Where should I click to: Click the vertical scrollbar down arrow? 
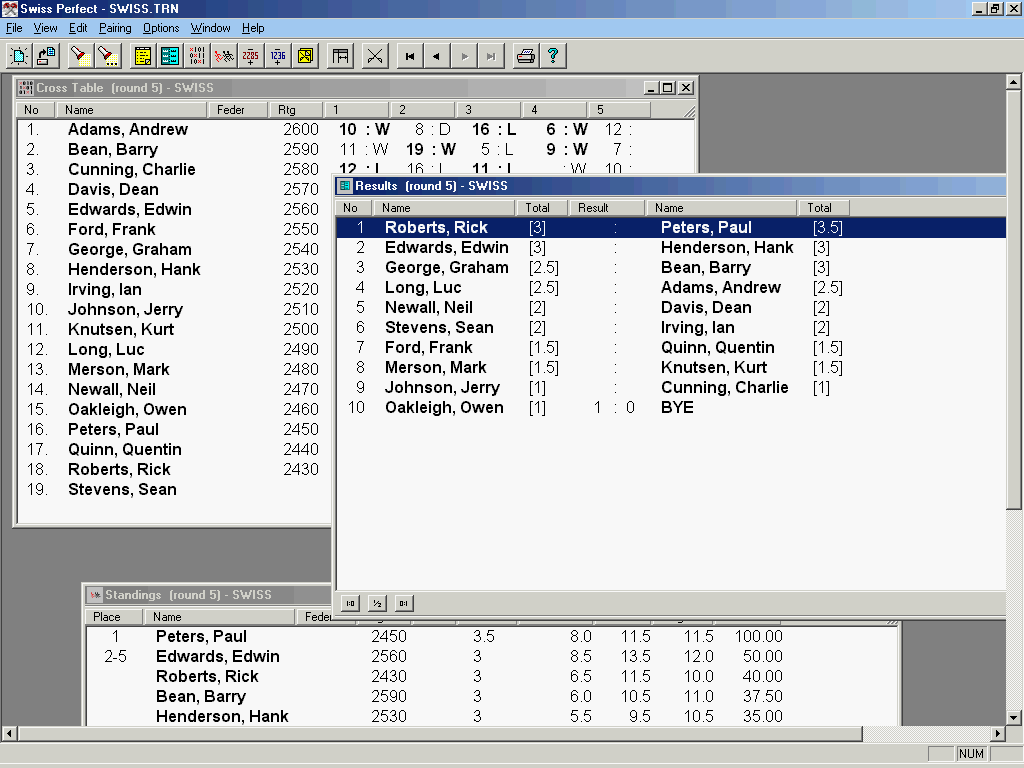click(x=1013, y=717)
